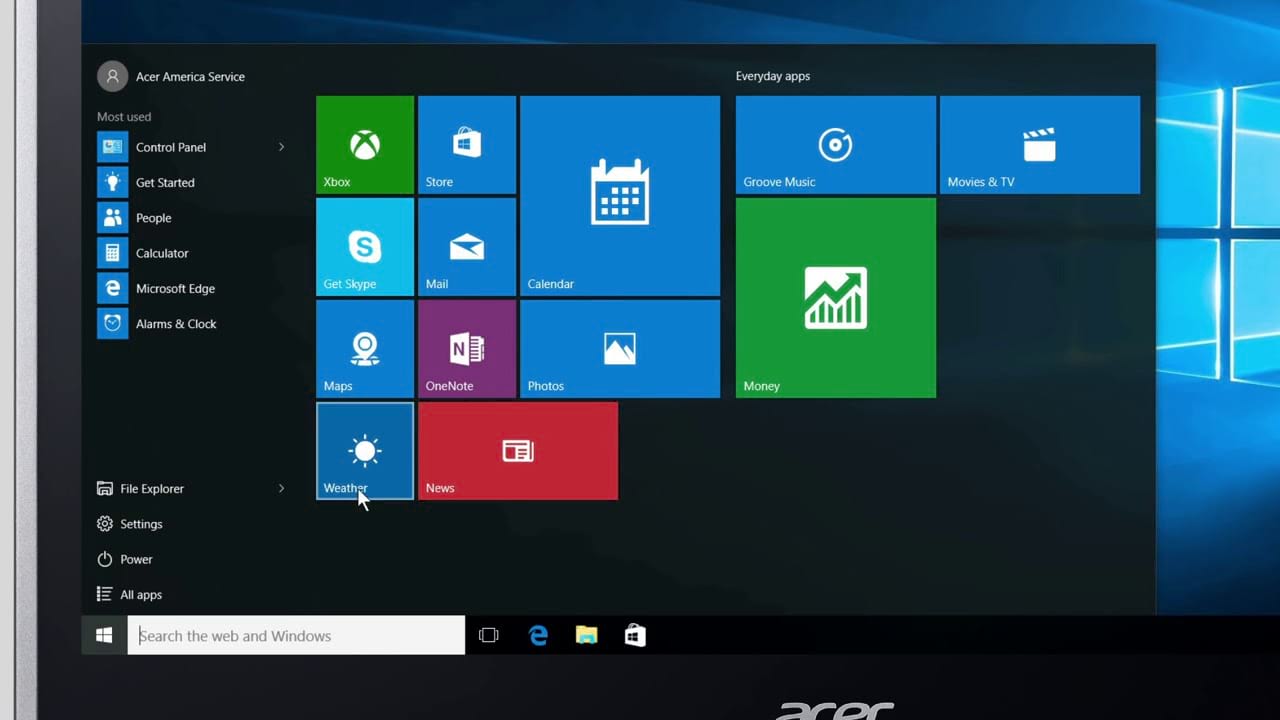
Task: Launch the Store tile
Action: coord(467,145)
